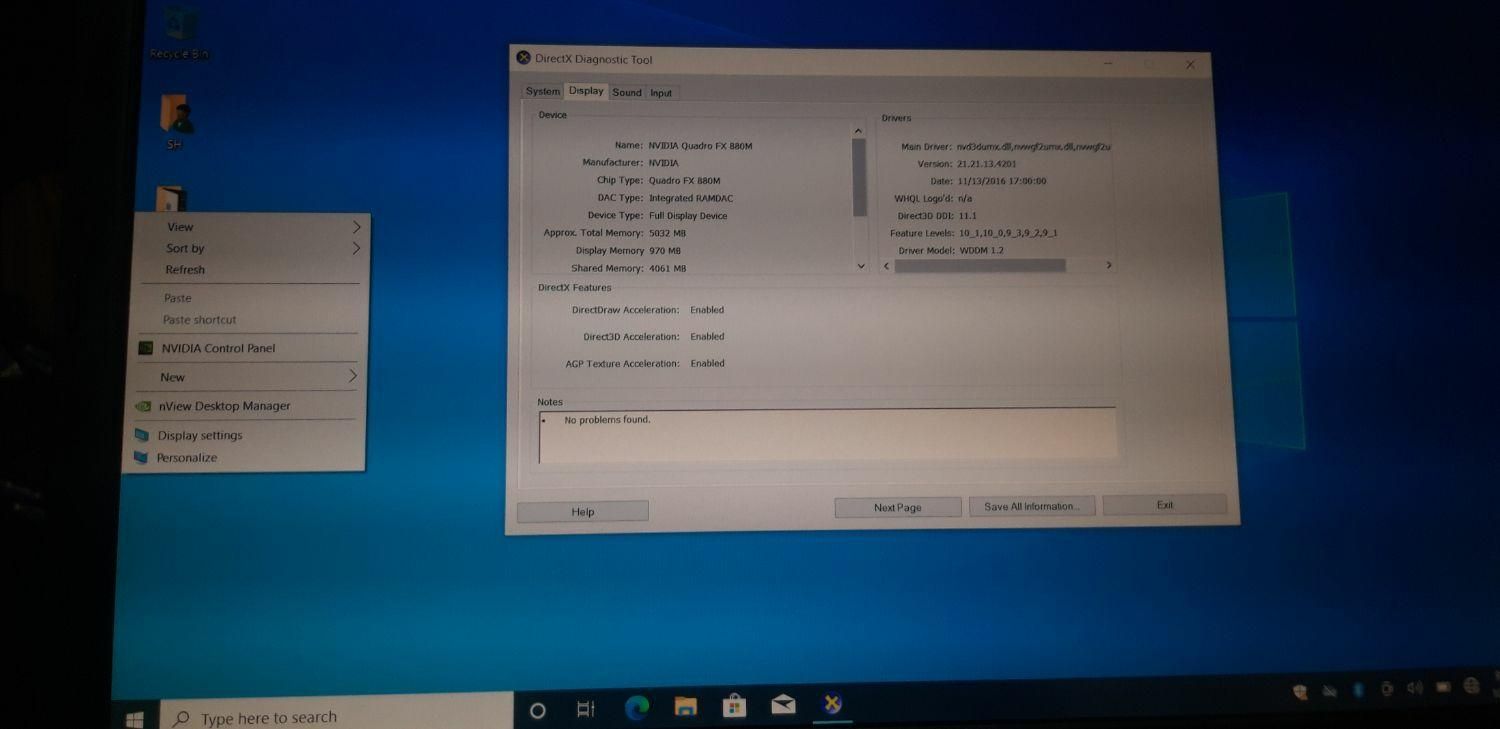Click inside the Notes text box
The image size is (1500, 729).
coord(828,435)
